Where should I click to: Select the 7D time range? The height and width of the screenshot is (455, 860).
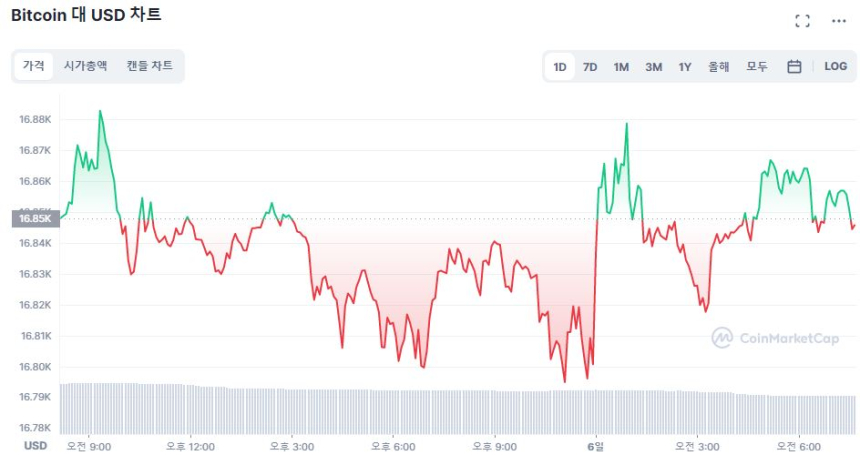click(590, 67)
